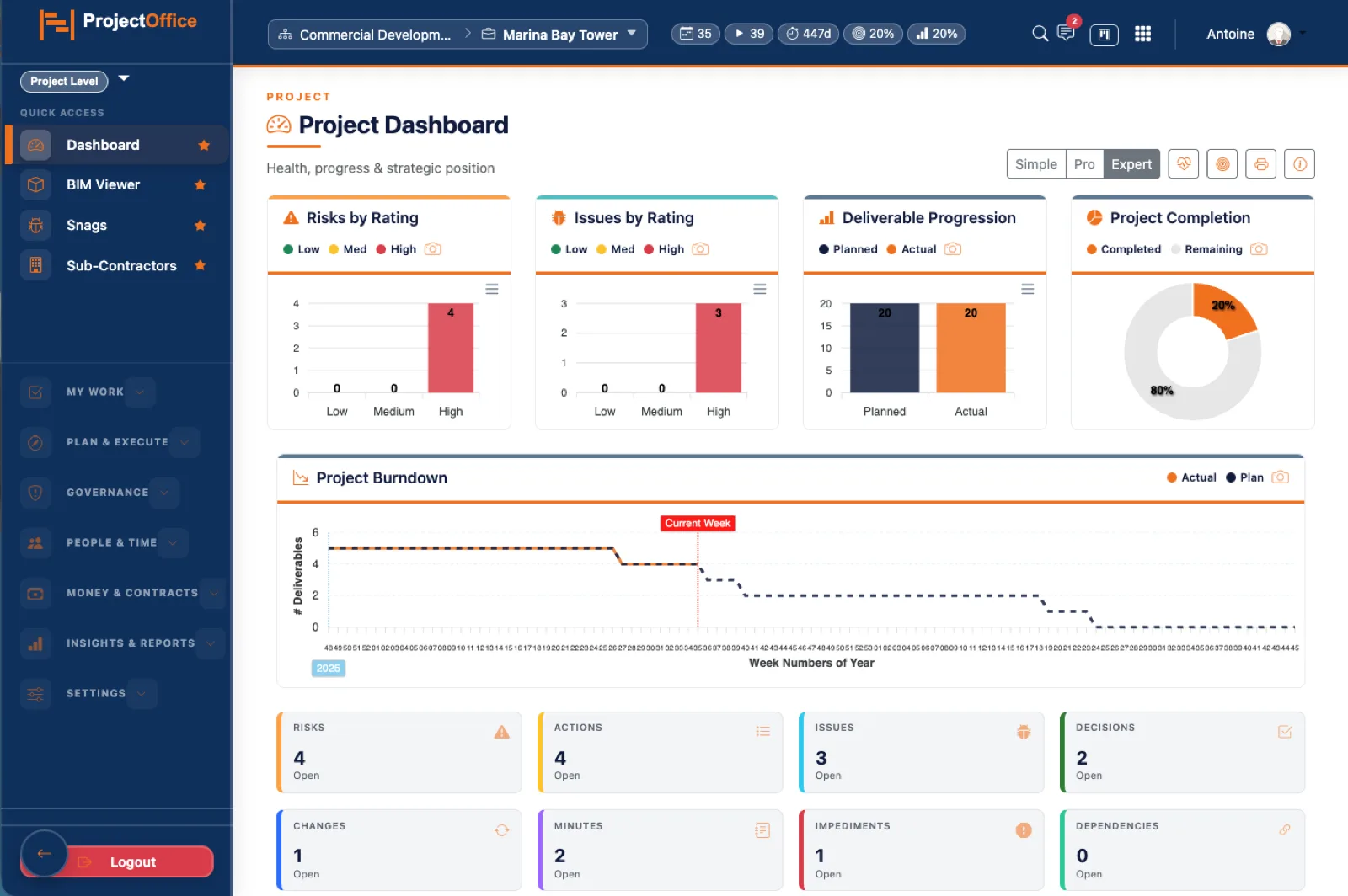Screen dimensions: 1348x896
Task: Click the red High bar in Risks chart
Action: pos(451,348)
